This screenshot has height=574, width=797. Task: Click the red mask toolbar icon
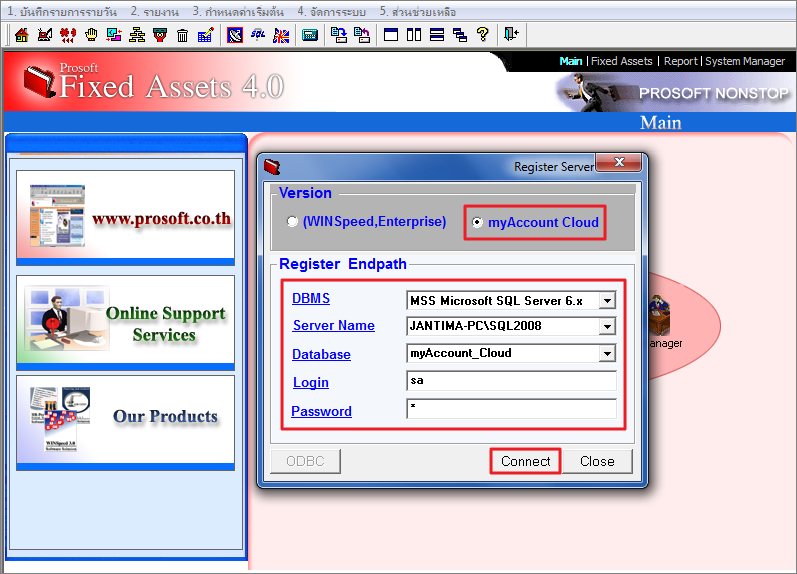coord(160,35)
